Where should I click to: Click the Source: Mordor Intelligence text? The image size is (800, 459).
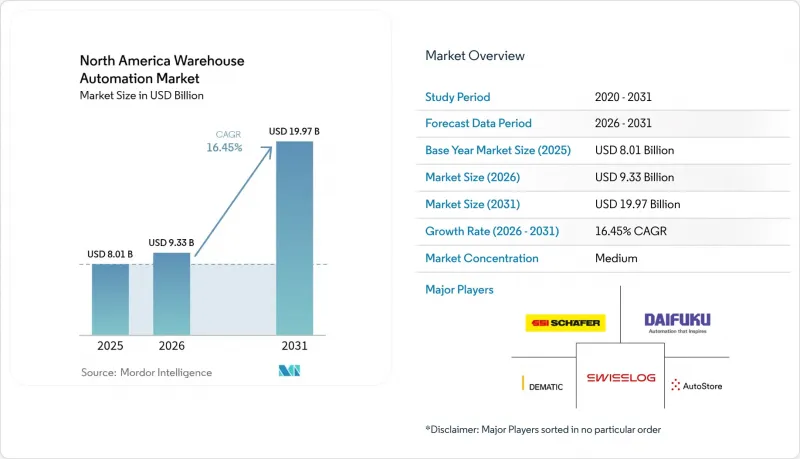point(146,372)
